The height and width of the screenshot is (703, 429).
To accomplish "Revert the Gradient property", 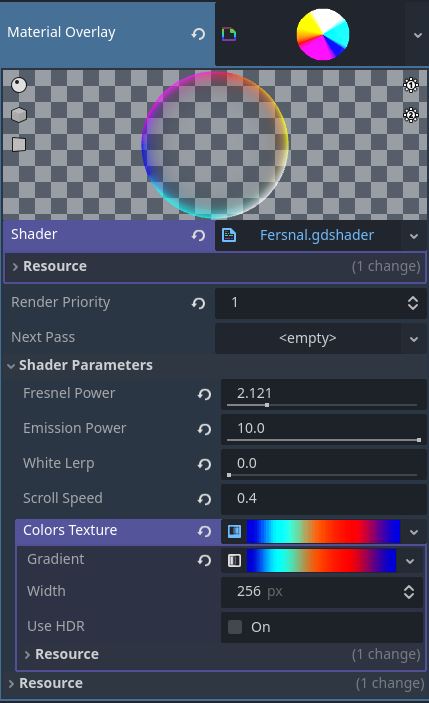I will (x=204, y=560).
